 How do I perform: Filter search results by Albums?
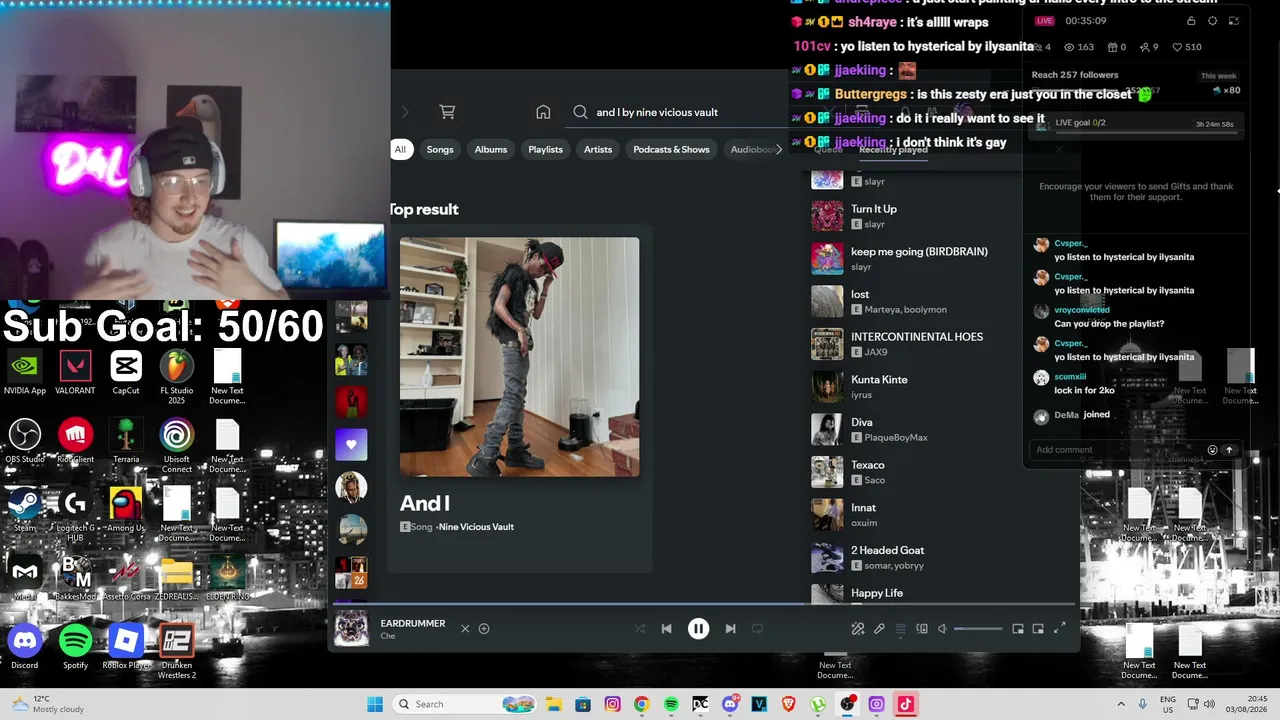[491, 150]
